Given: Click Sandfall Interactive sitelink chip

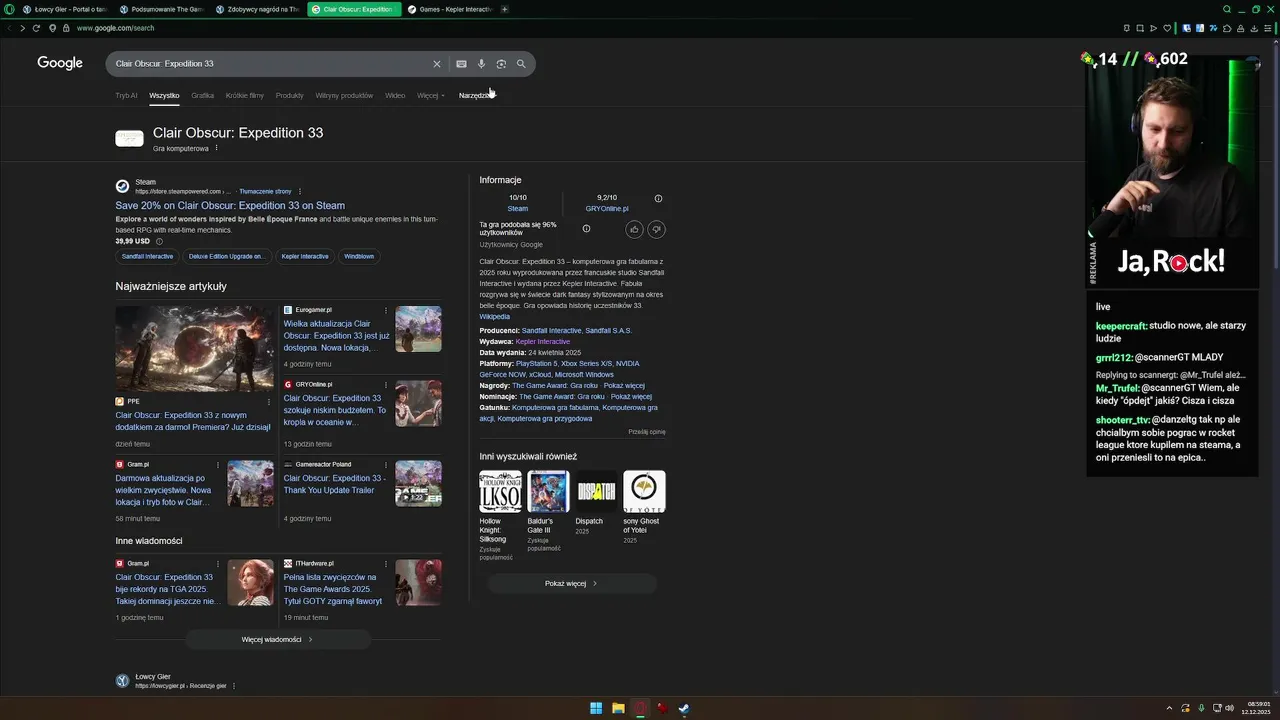Looking at the screenshot, I should click(147, 256).
